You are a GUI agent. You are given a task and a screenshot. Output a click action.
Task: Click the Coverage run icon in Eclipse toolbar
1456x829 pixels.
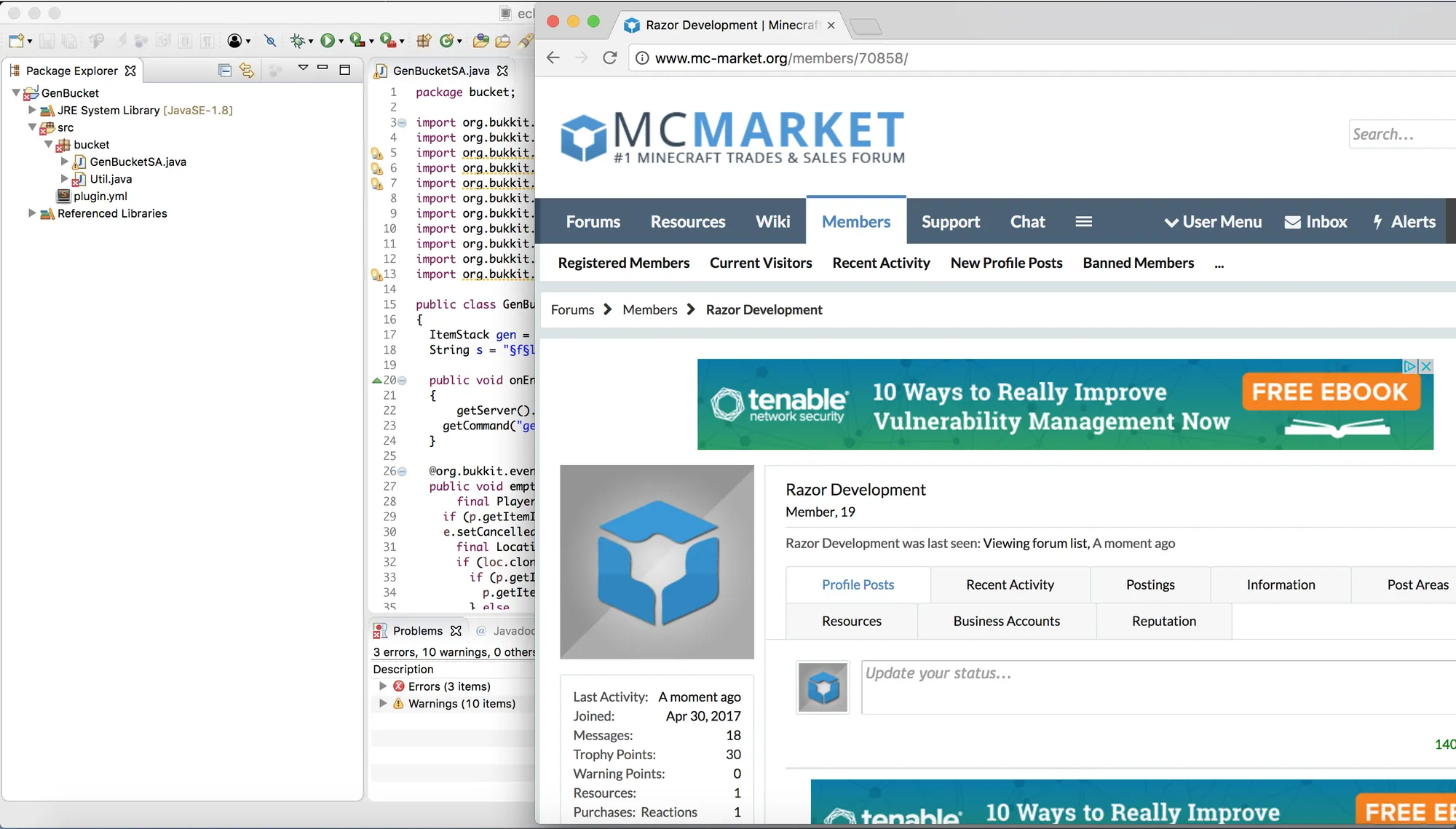[x=356, y=41]
